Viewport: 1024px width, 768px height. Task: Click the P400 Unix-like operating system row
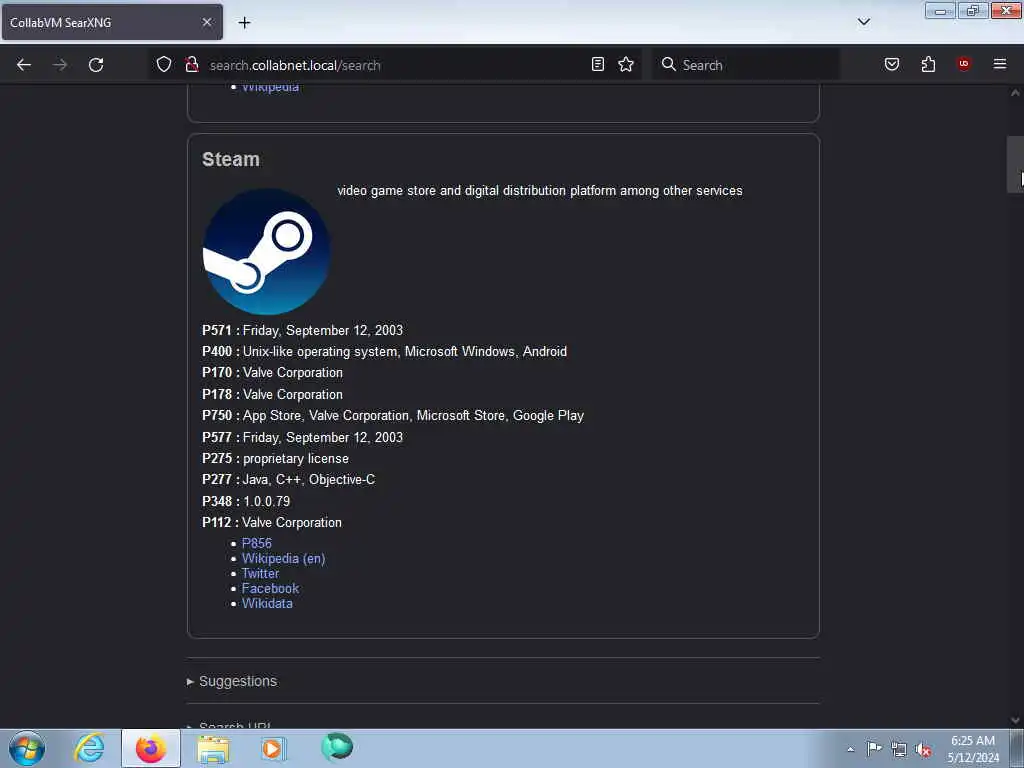pos(385,351)
